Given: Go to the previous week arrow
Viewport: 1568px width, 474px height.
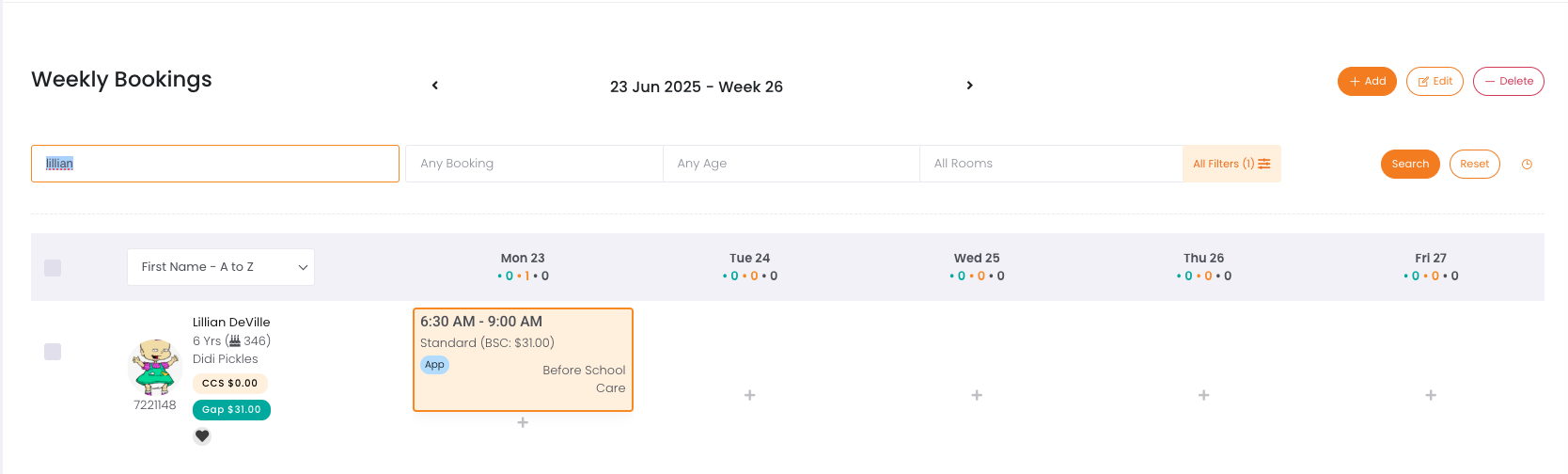Looking at the screenshot, I should click(x=435, y=86).
